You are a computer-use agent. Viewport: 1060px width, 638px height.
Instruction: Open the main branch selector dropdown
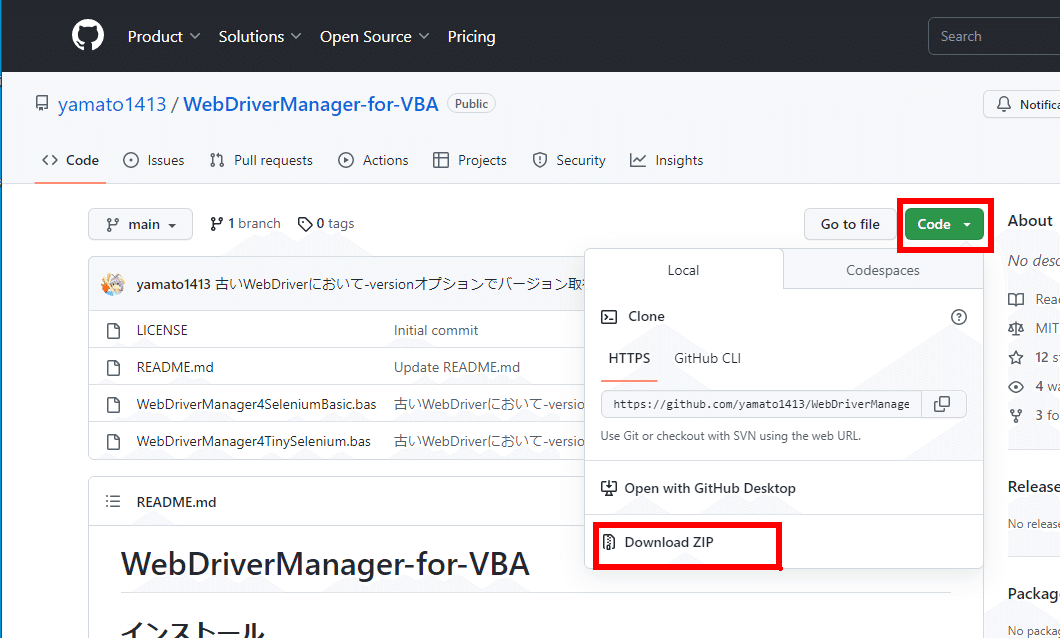[141, 224]
